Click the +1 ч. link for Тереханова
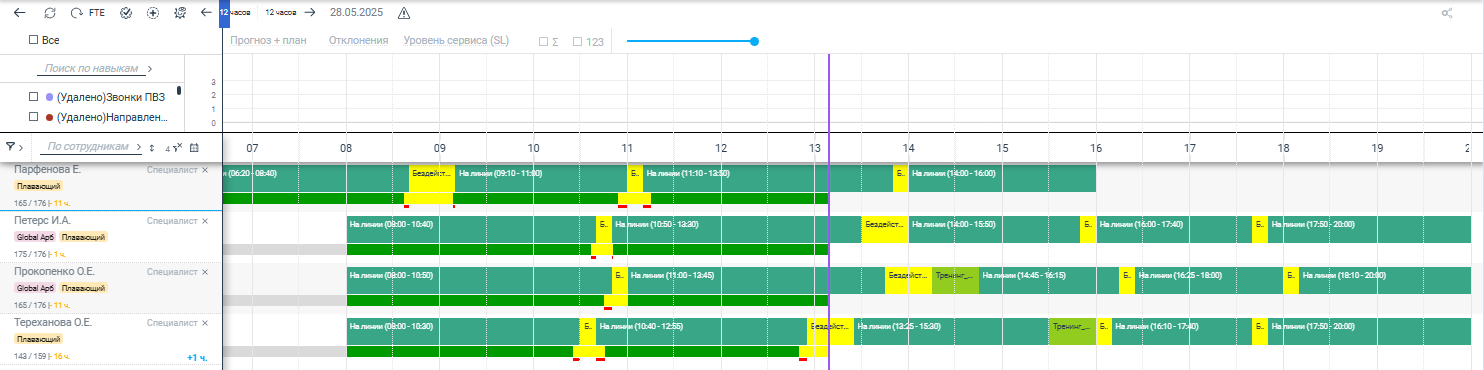Viewport: 1484px width, 370px height. [x=197, y=358]
